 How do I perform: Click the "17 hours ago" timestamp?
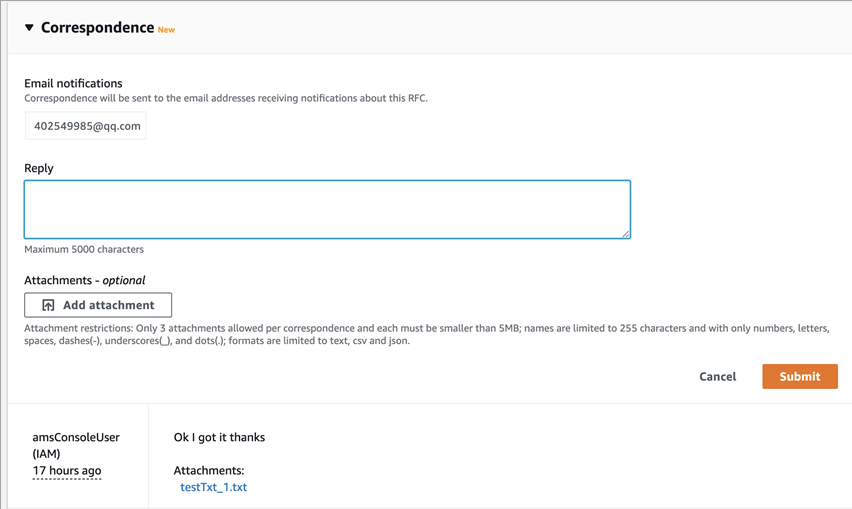(x=67, y=470)
